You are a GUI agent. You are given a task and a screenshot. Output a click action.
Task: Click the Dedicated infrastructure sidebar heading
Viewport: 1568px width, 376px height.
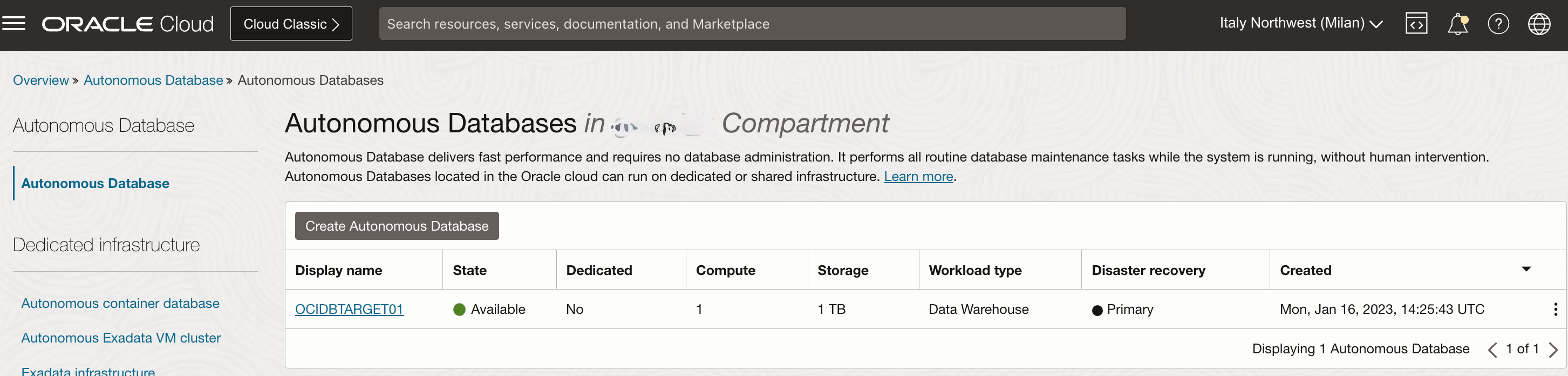tap(106, 244)
